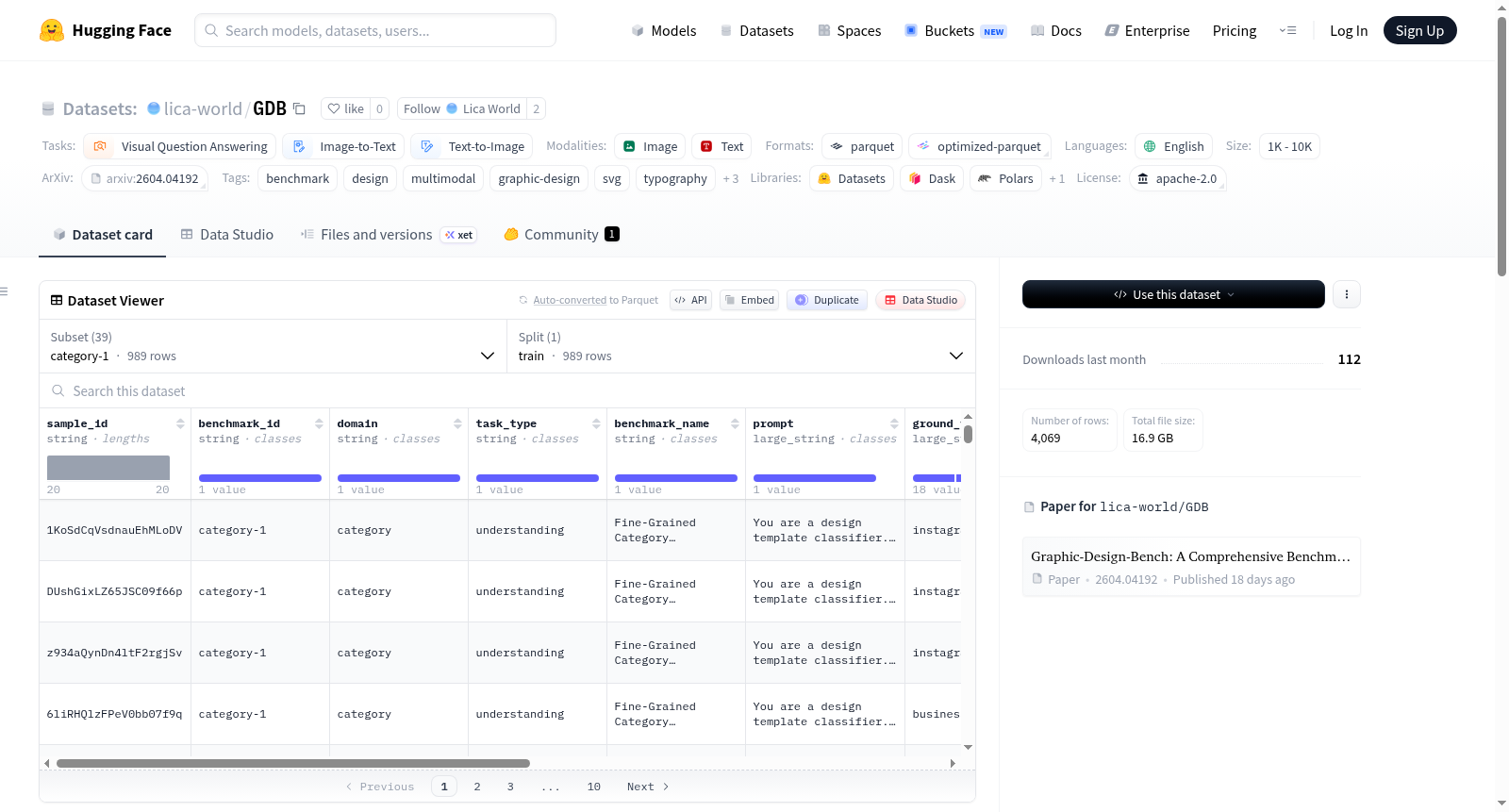The image size is (1509, 812).
Task: Open the lica-world organization link
Action: point(203,108)
